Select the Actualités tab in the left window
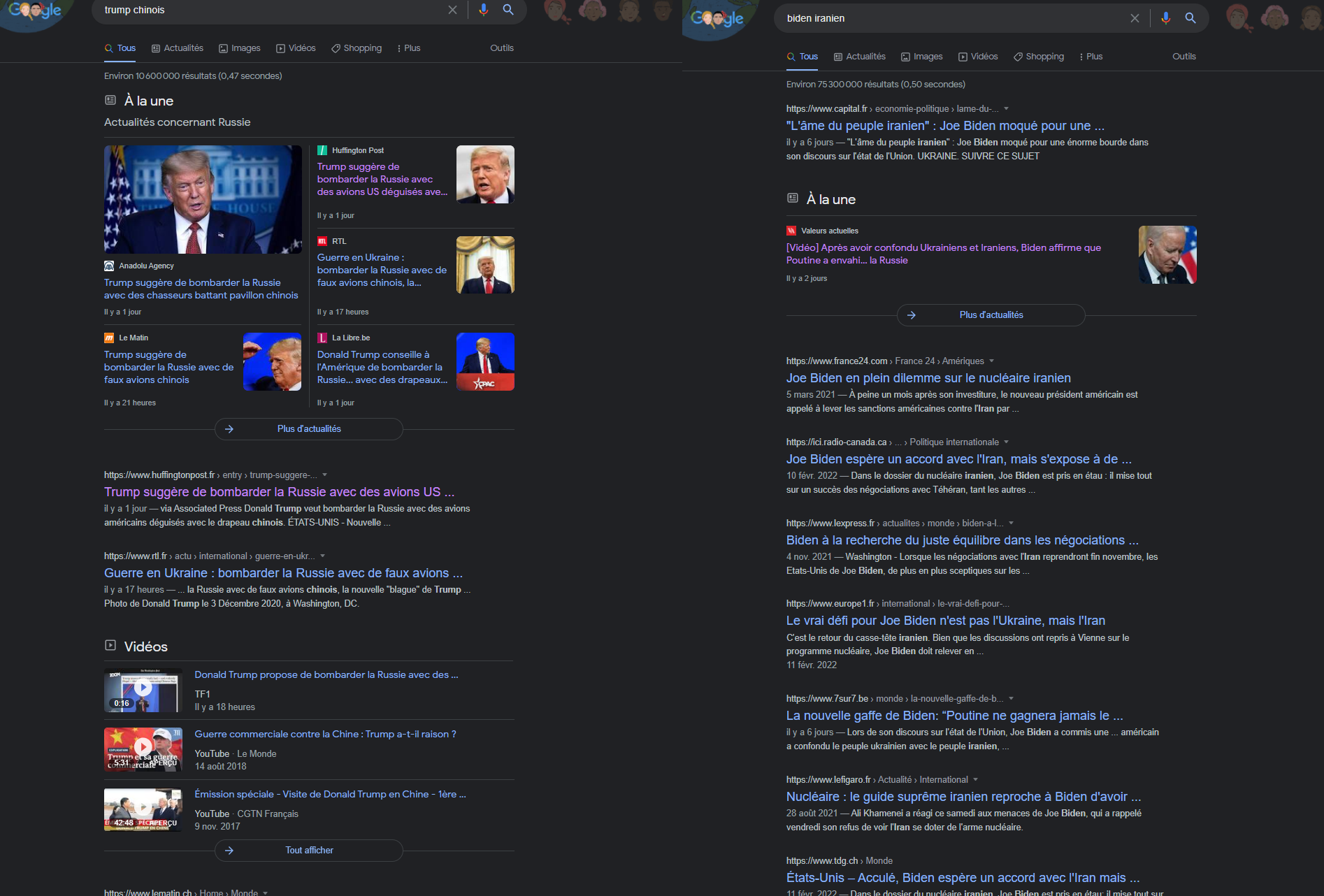This screenshot has height=896, width=1324. [x=178, y=48]
